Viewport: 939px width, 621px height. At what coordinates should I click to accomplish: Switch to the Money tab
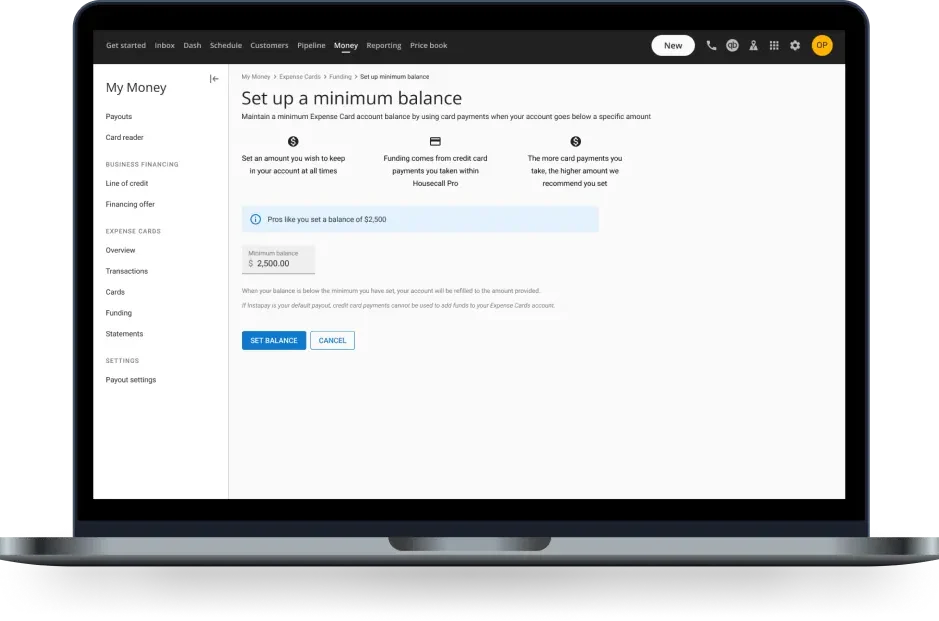point(345,45)
